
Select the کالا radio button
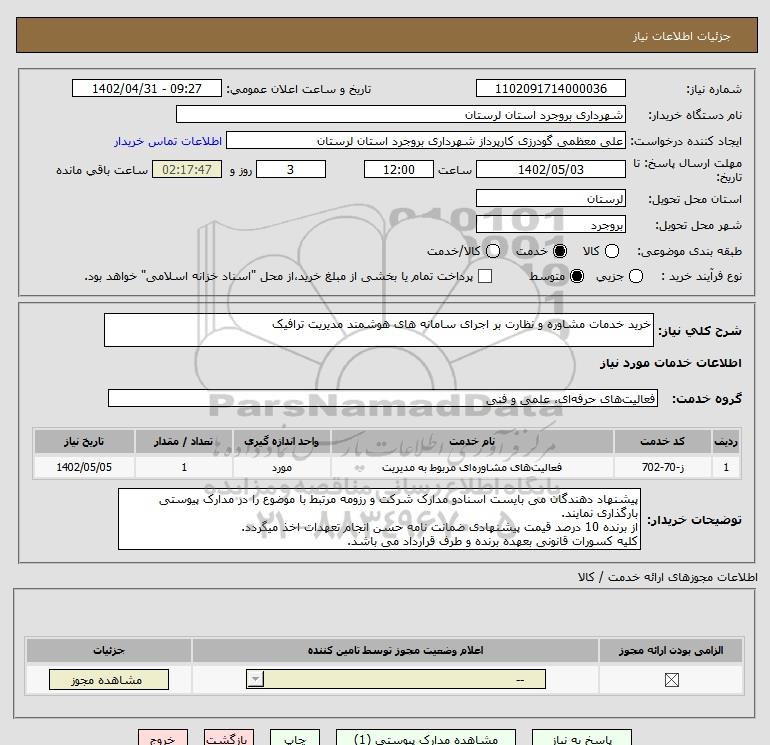(x=611, y=251)
